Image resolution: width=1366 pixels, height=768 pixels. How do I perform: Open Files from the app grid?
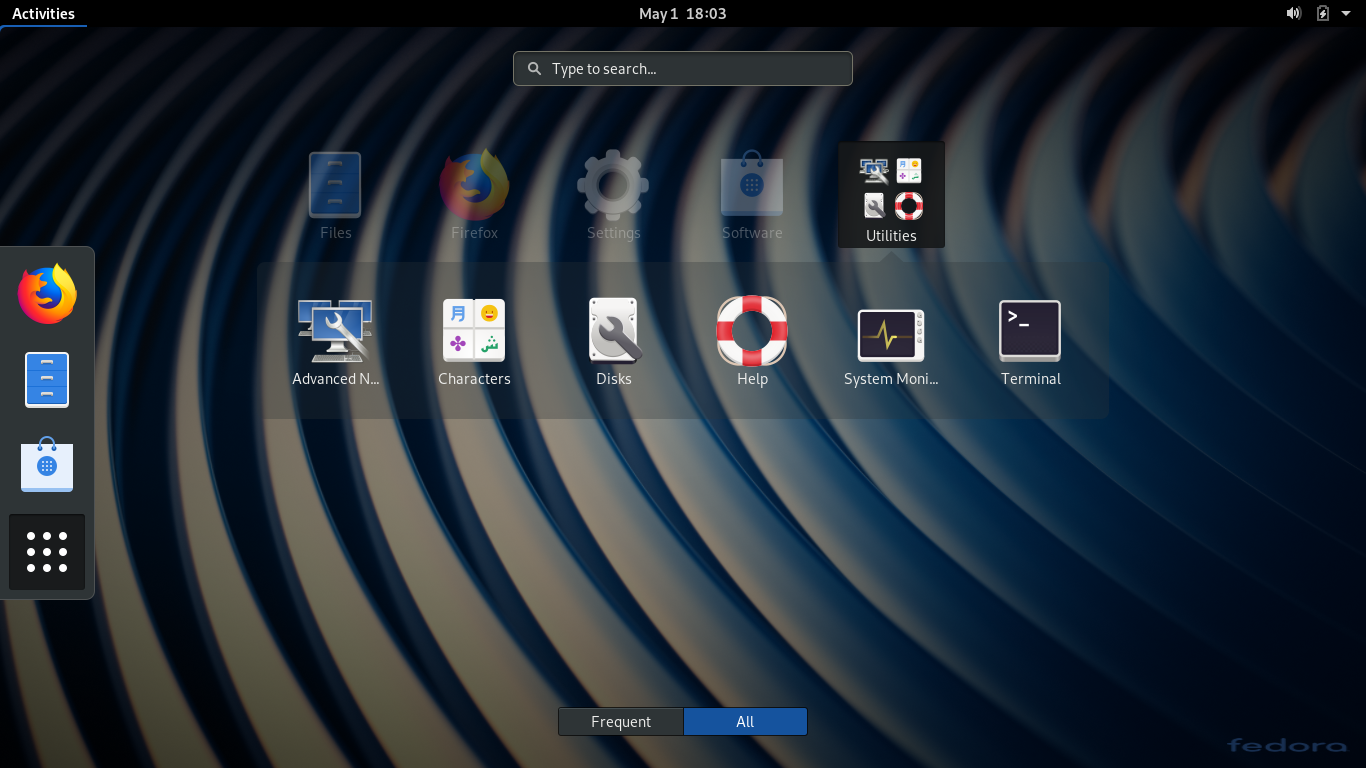coord(335,195)
